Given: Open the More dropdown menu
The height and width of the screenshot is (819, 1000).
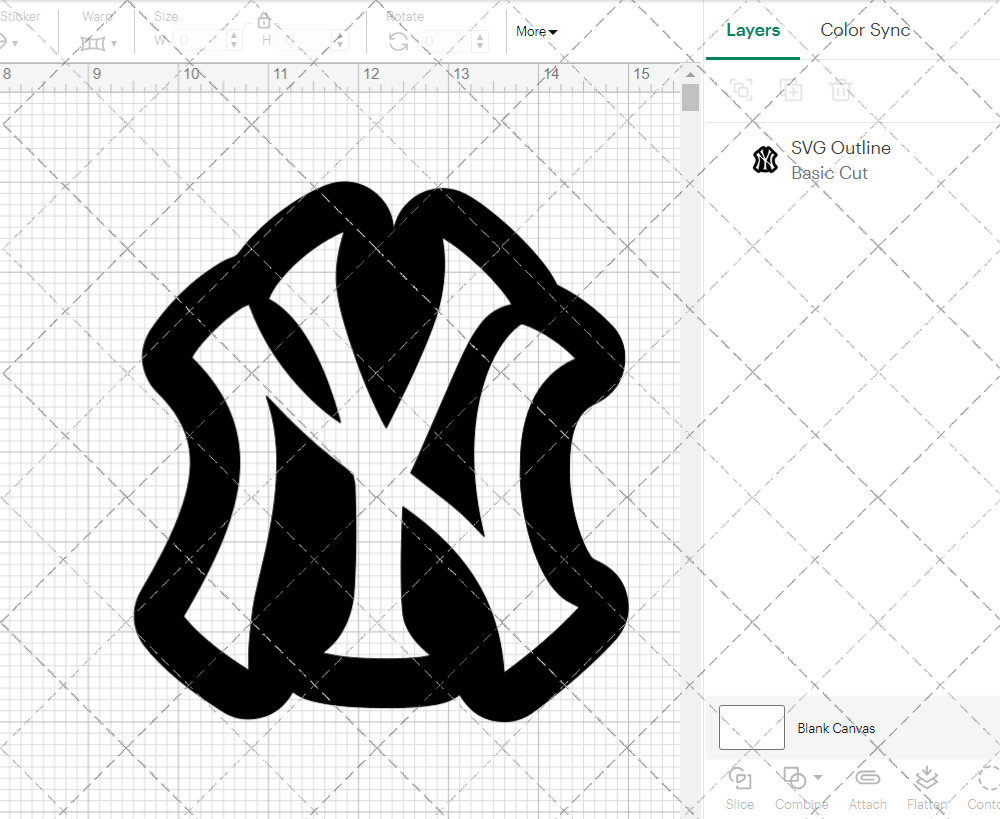Looking at the screenshot, I should click(536, 32).
